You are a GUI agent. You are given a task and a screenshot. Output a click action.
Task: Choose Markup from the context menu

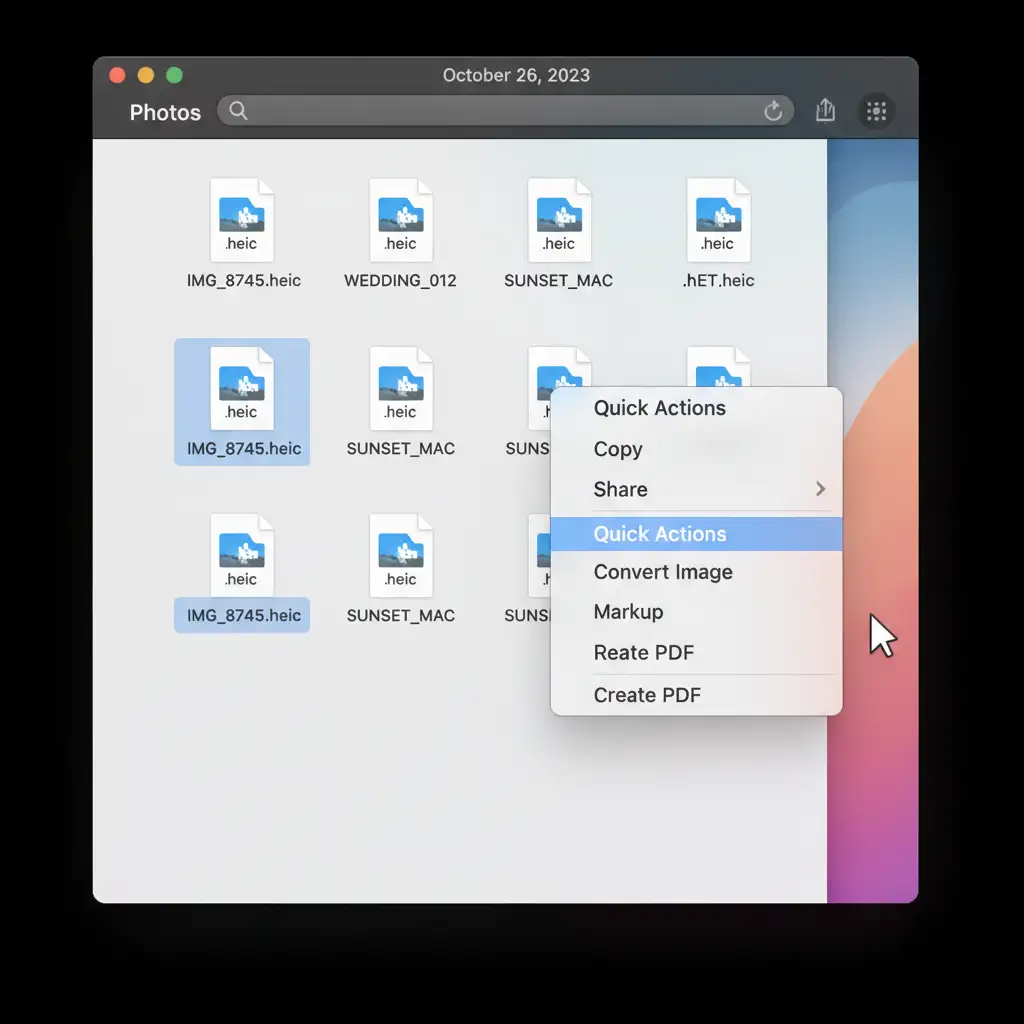pyautogui.click(x=628, y=612)
